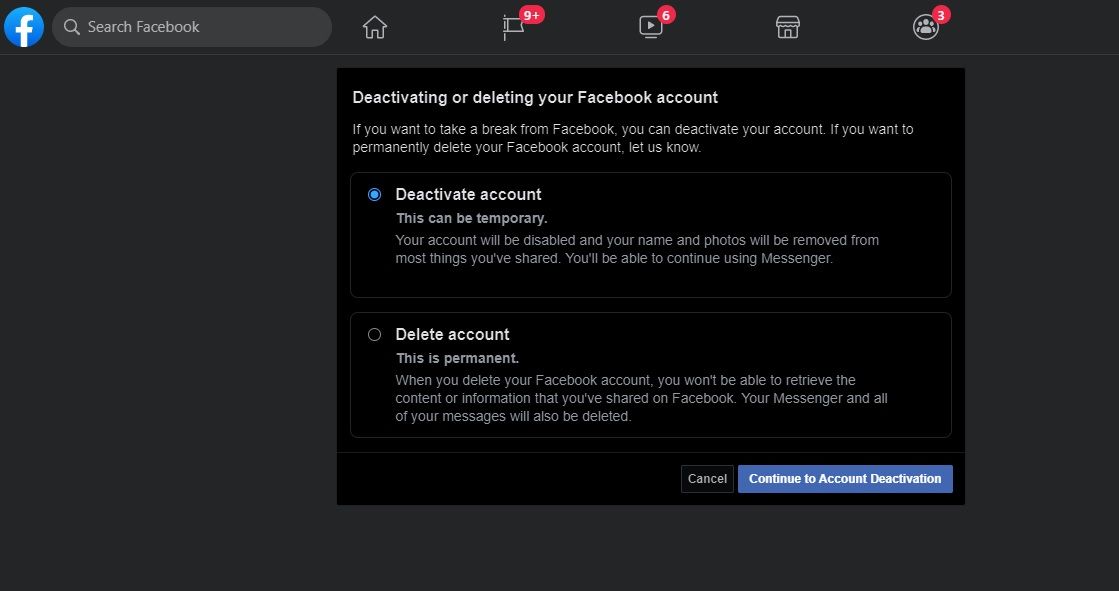1119x591 pixels.
Task: Open Groups using the people icon
Action: pyautogui.click(x=925, y=27)
